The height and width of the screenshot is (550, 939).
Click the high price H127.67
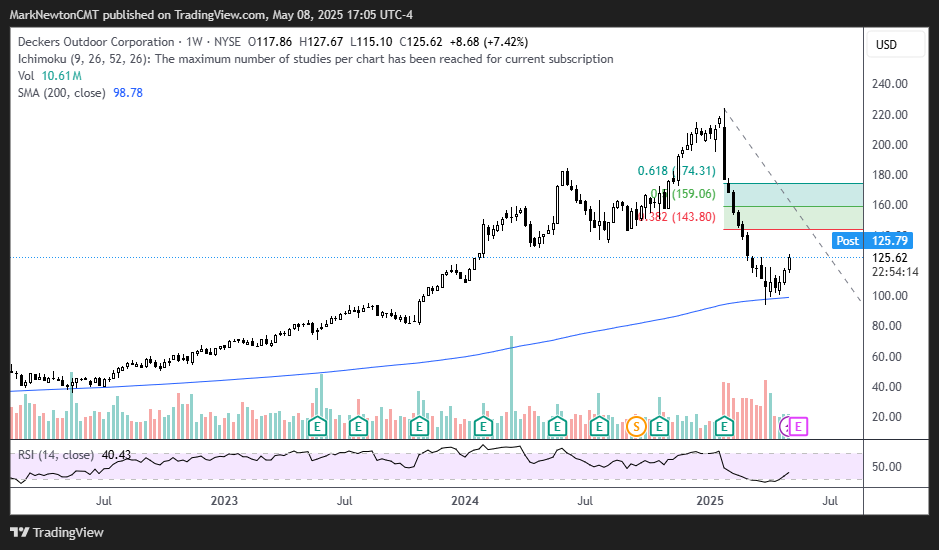(x=321, y=42)
